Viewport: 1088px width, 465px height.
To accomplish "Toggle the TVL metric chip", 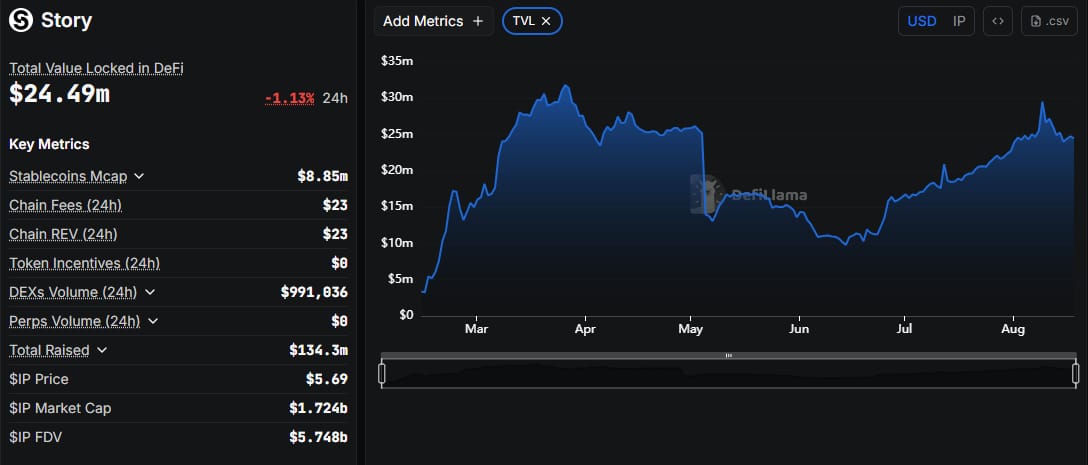I will click(523, 21).
